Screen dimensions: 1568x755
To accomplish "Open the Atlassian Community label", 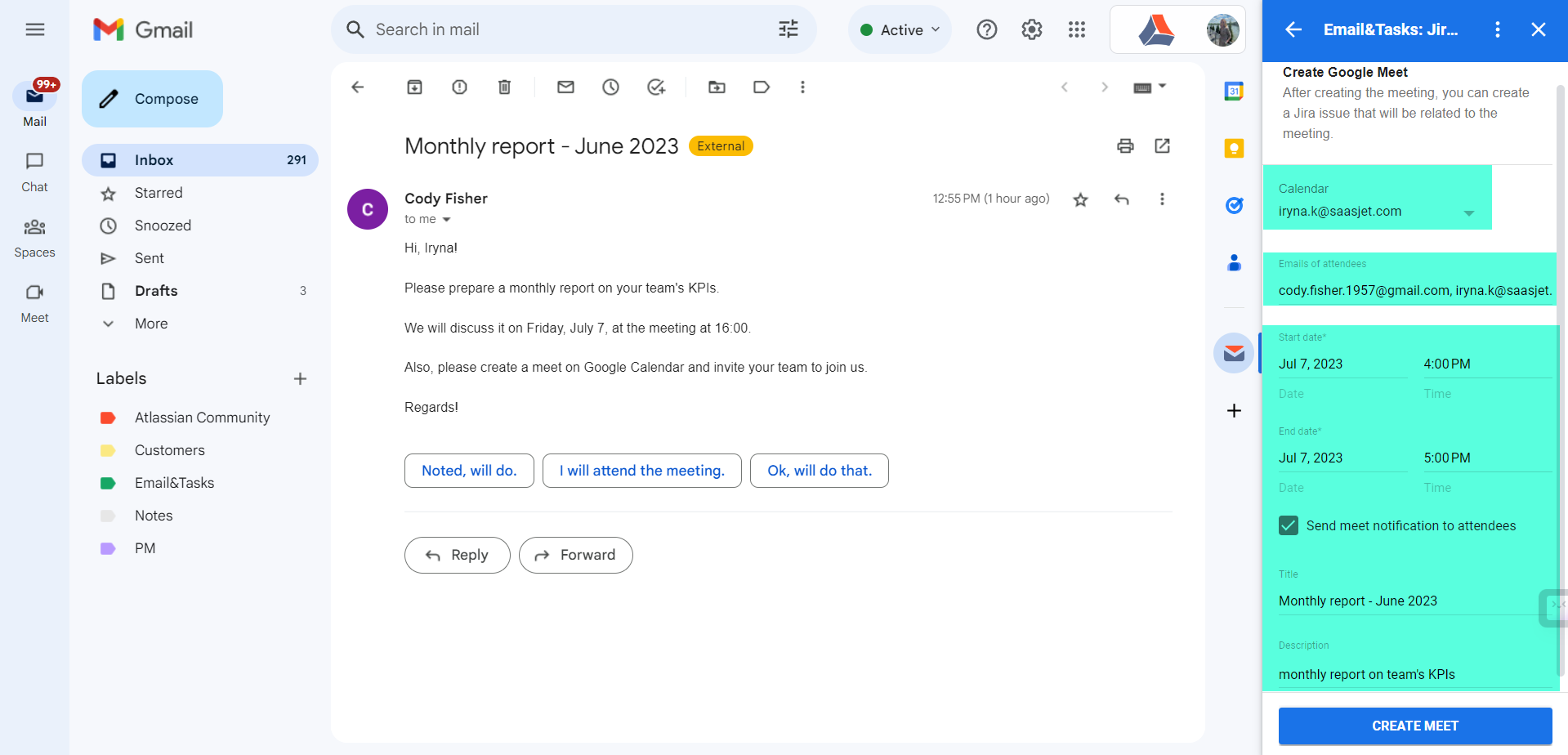I will click(200, 418).
